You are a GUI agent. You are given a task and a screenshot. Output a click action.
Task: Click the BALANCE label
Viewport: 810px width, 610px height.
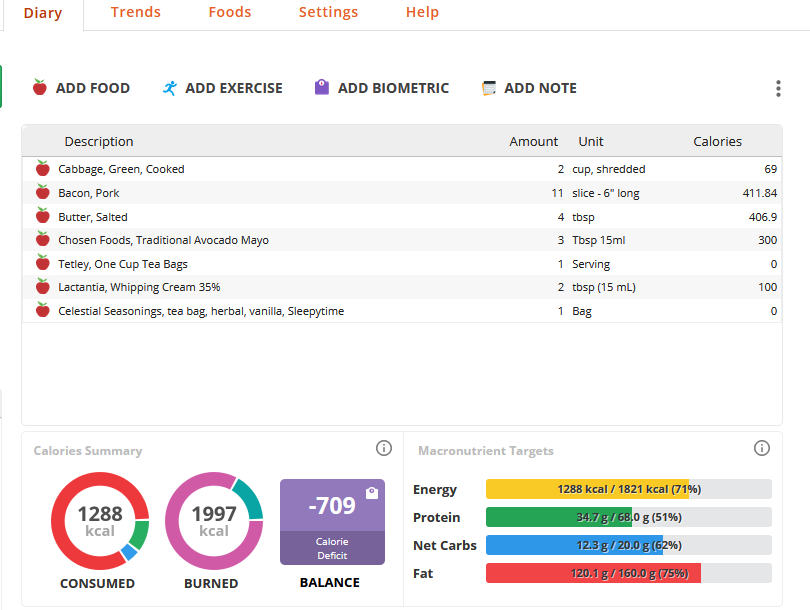pos(330,582)
